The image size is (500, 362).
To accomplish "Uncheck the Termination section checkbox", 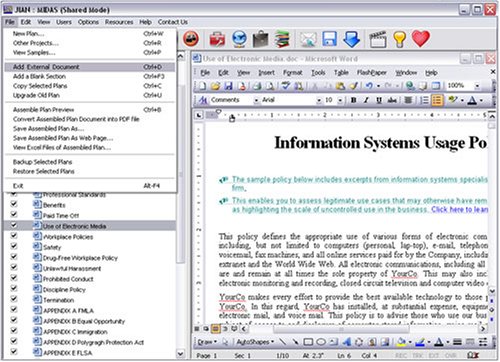I will coord(14,299).
